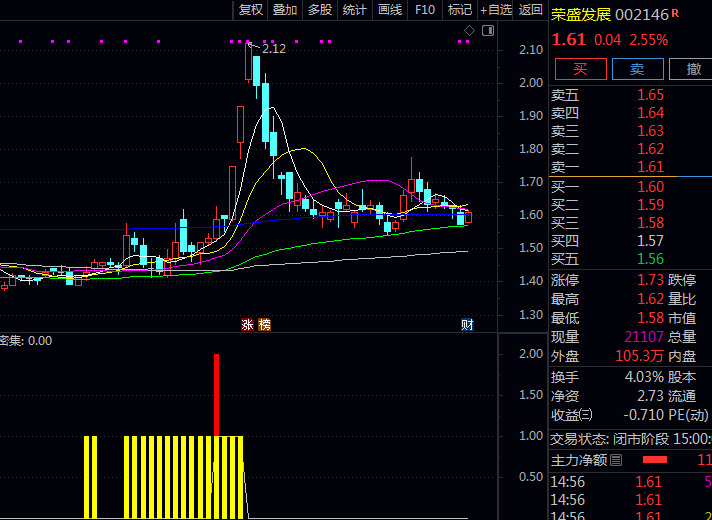Screen dimensions: 712x520
Task: Select 卖五 price 1.65
Action: point(650,95)
